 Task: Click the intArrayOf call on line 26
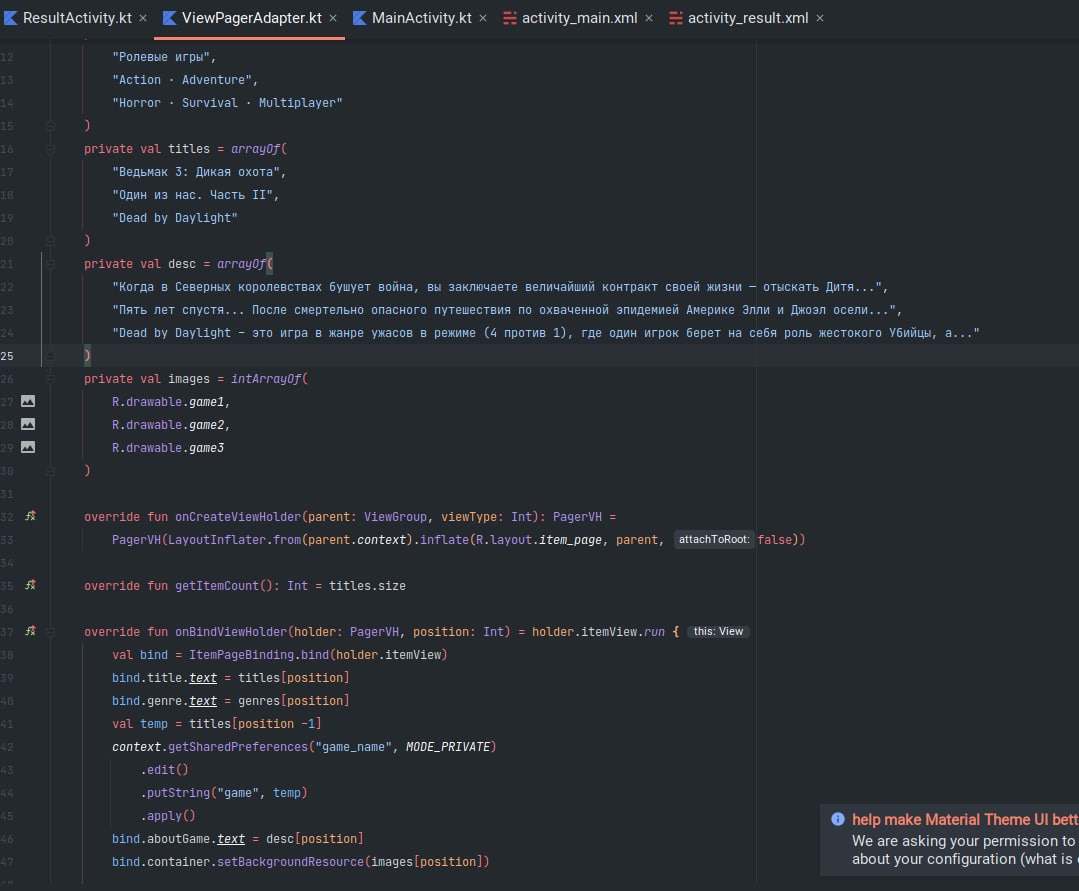[266, 379]
